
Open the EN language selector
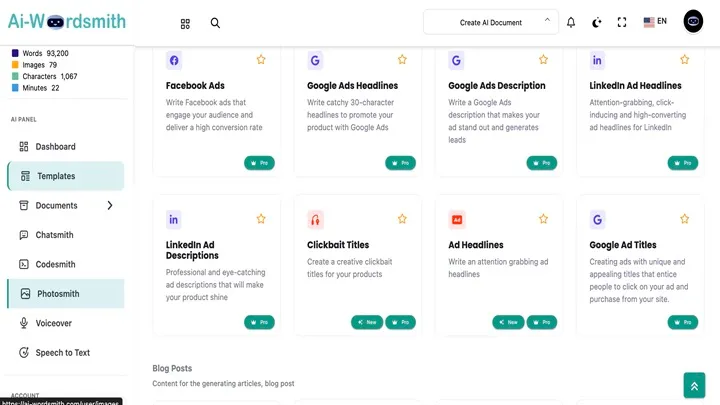tap(656, 22)
